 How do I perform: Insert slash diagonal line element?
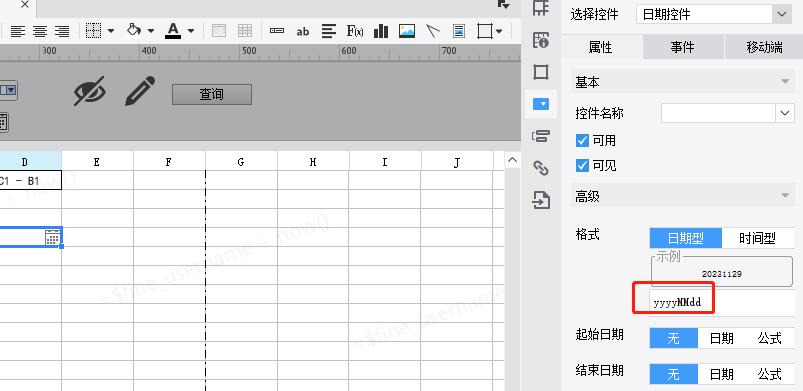(x=433, y=31)
